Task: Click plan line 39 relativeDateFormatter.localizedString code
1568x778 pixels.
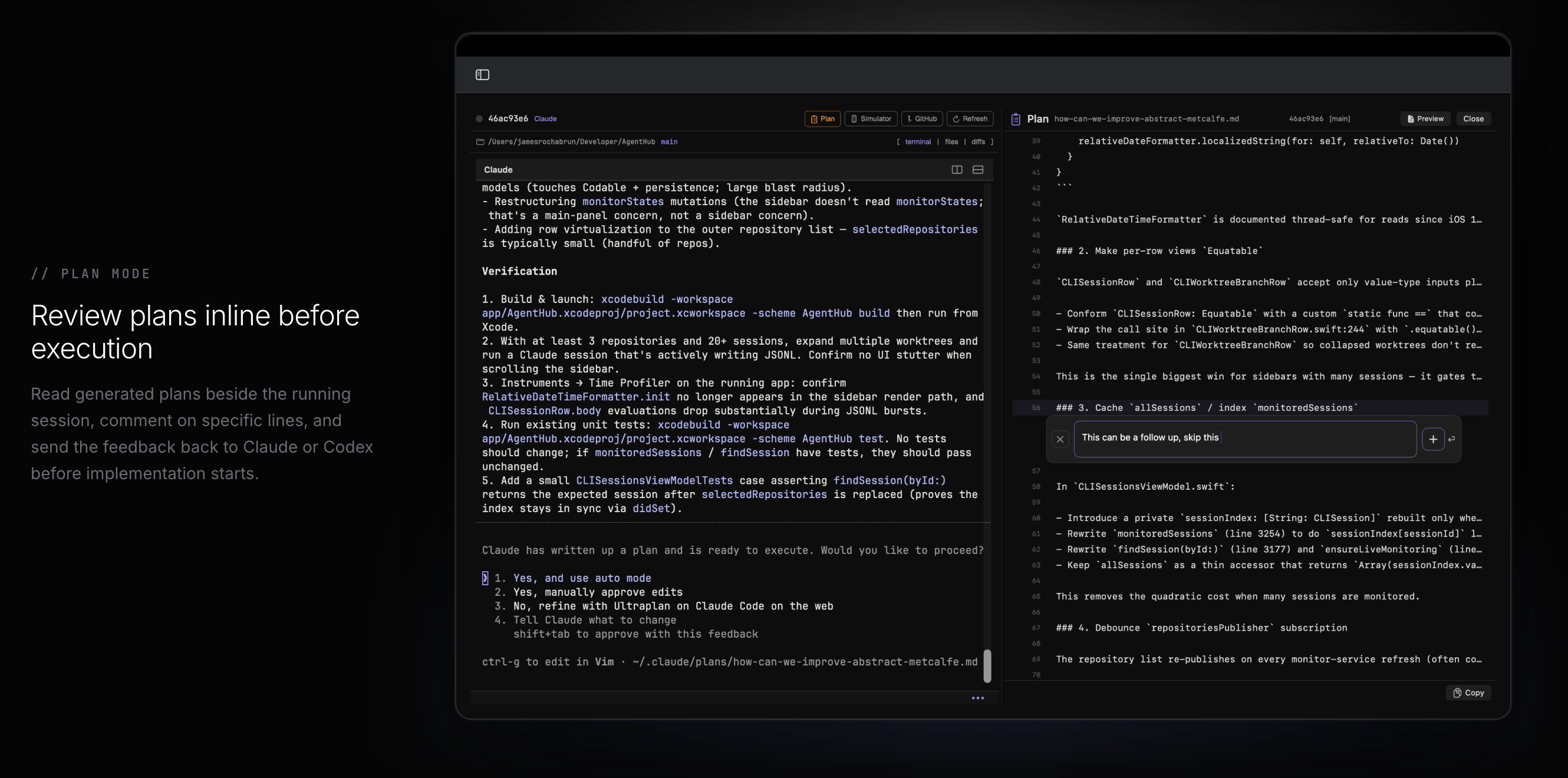Action: (x=1269, y=141)
